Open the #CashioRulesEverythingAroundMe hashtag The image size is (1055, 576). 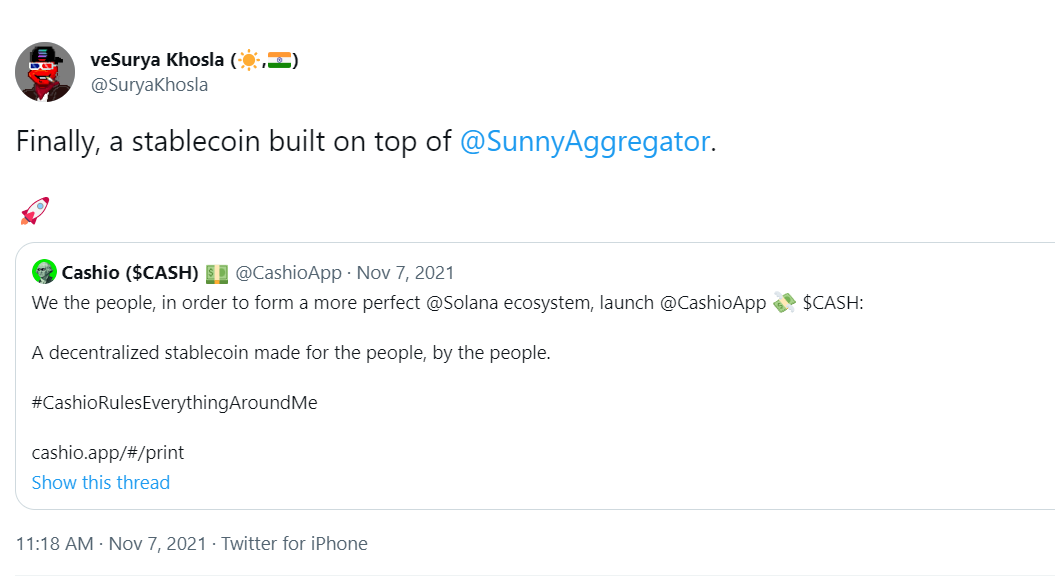[x=175, y=403]
